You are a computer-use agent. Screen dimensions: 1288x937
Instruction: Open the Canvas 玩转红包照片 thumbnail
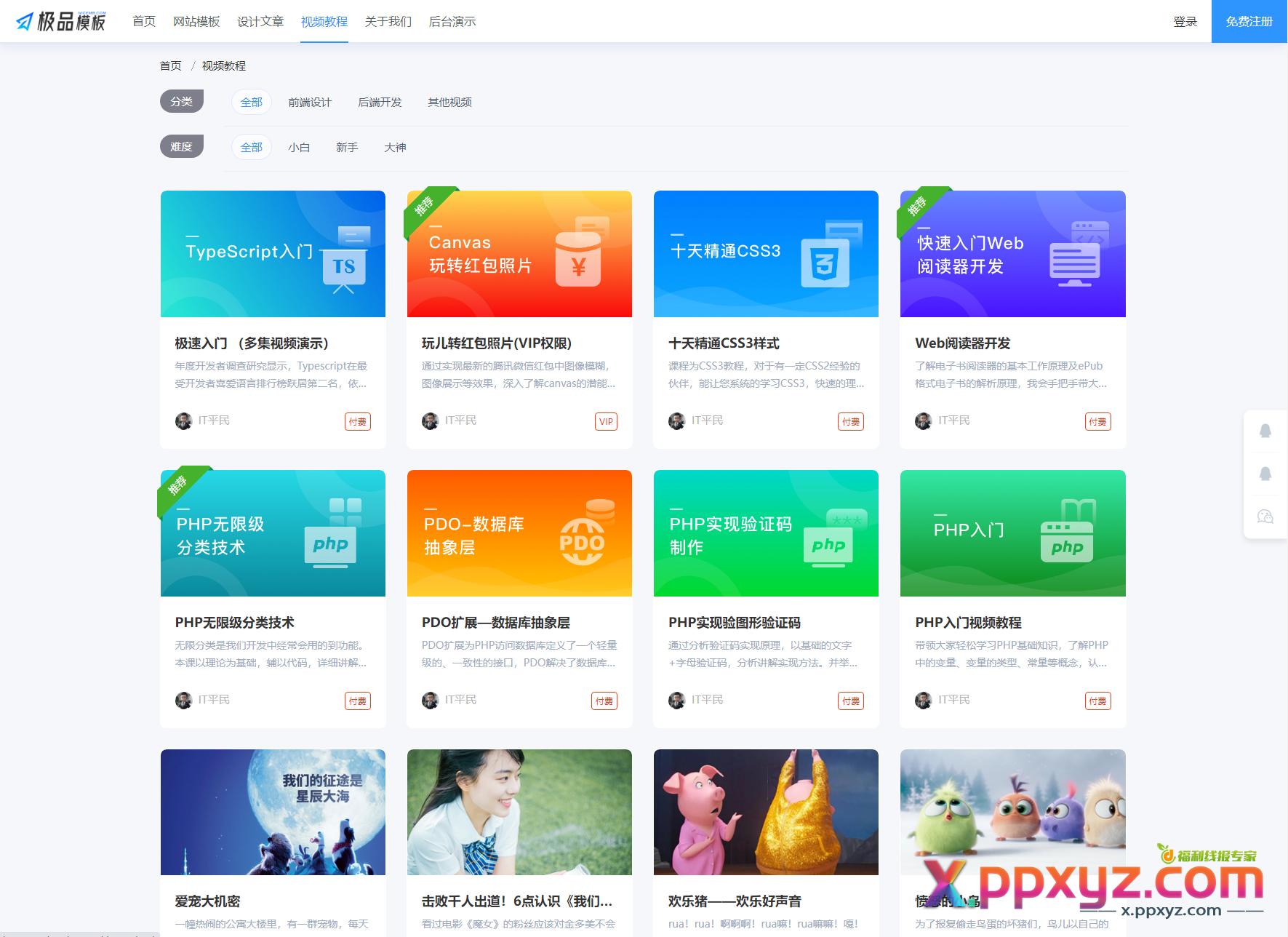(519, 254)
